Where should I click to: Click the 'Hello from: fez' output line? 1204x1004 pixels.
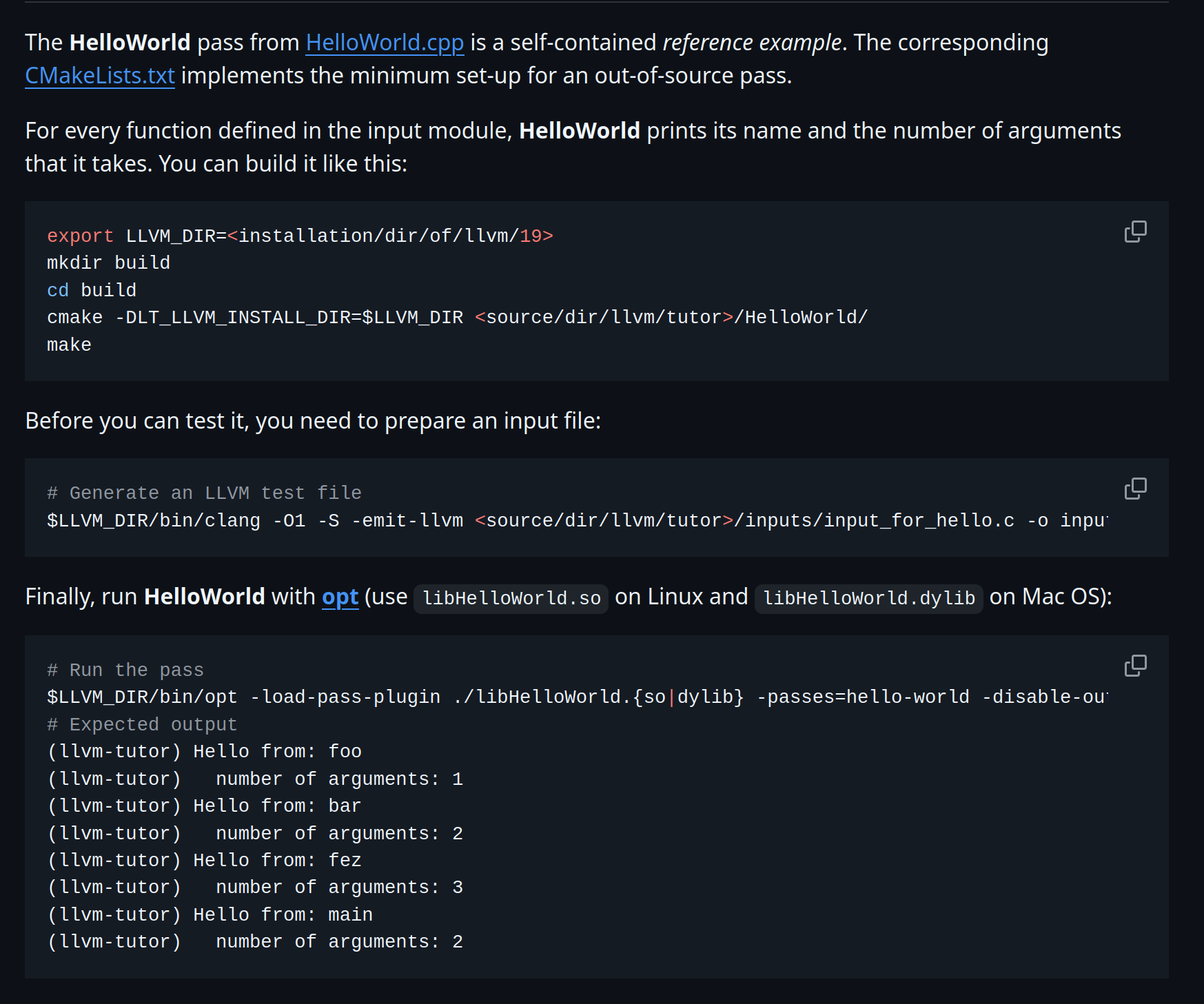(x=204, y=861)
